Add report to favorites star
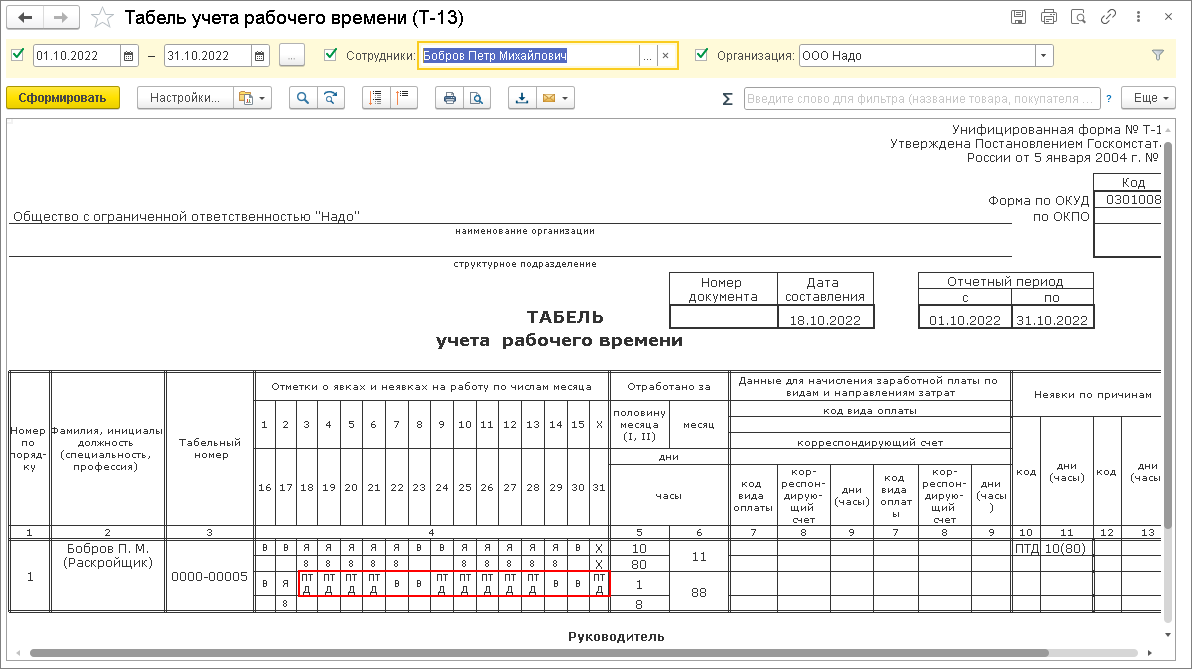This screenshot has width=1192, height=669. click(102, 17)
